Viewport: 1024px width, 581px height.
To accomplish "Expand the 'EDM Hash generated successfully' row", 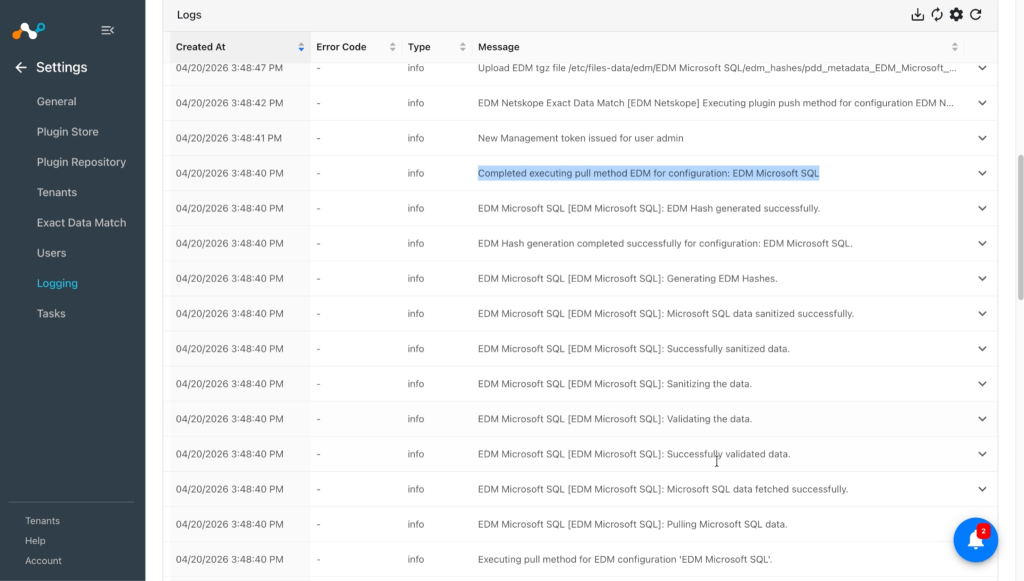I will click(982, 208).
